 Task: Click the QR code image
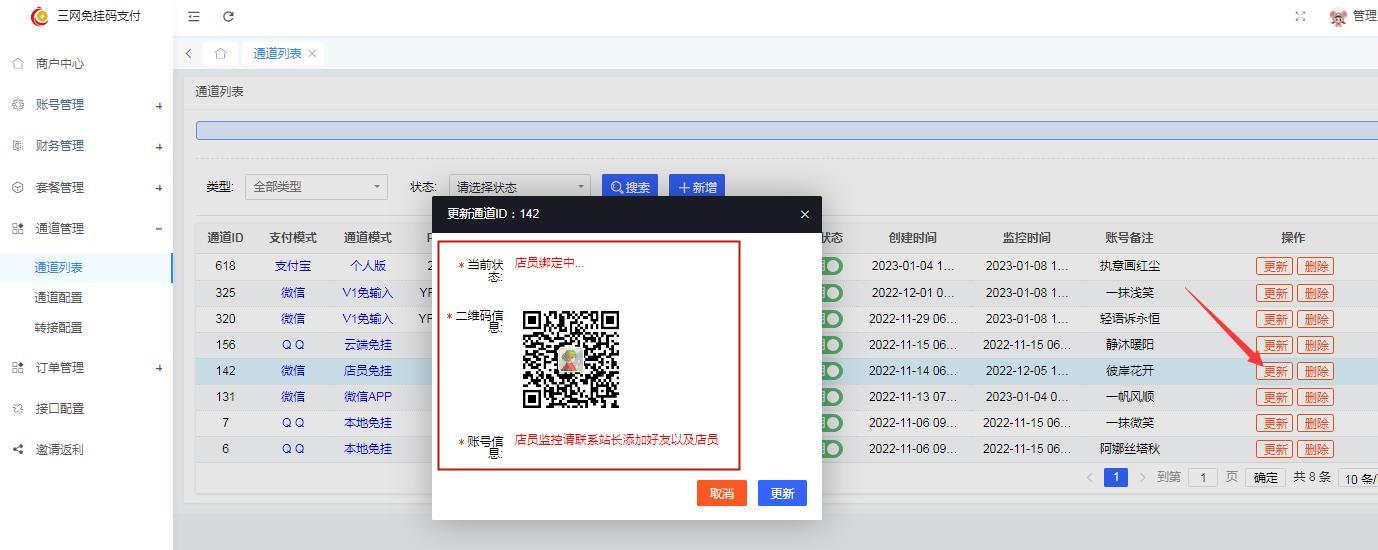click(571, 359)
